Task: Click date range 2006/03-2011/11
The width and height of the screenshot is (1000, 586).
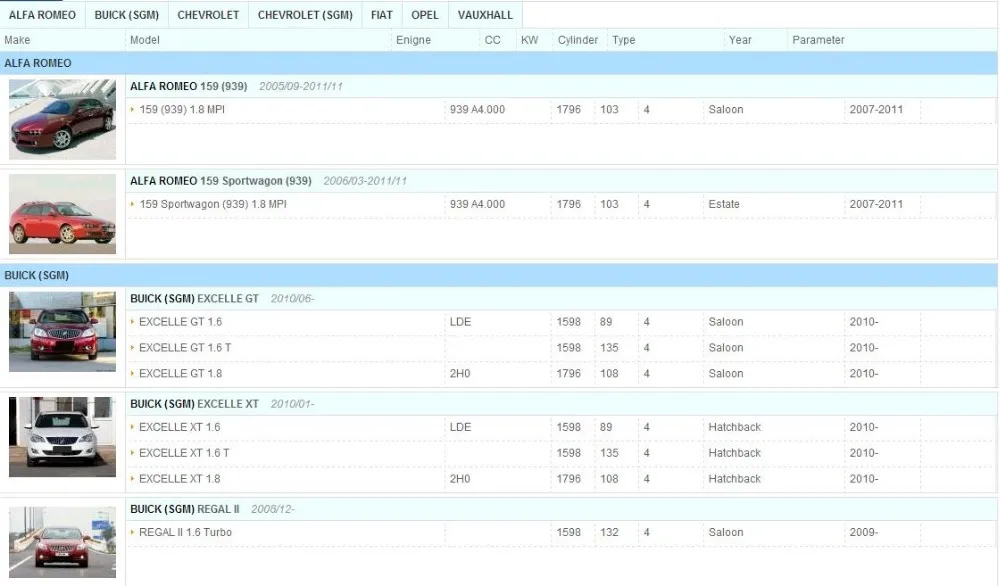Action: tap(365, 181)
